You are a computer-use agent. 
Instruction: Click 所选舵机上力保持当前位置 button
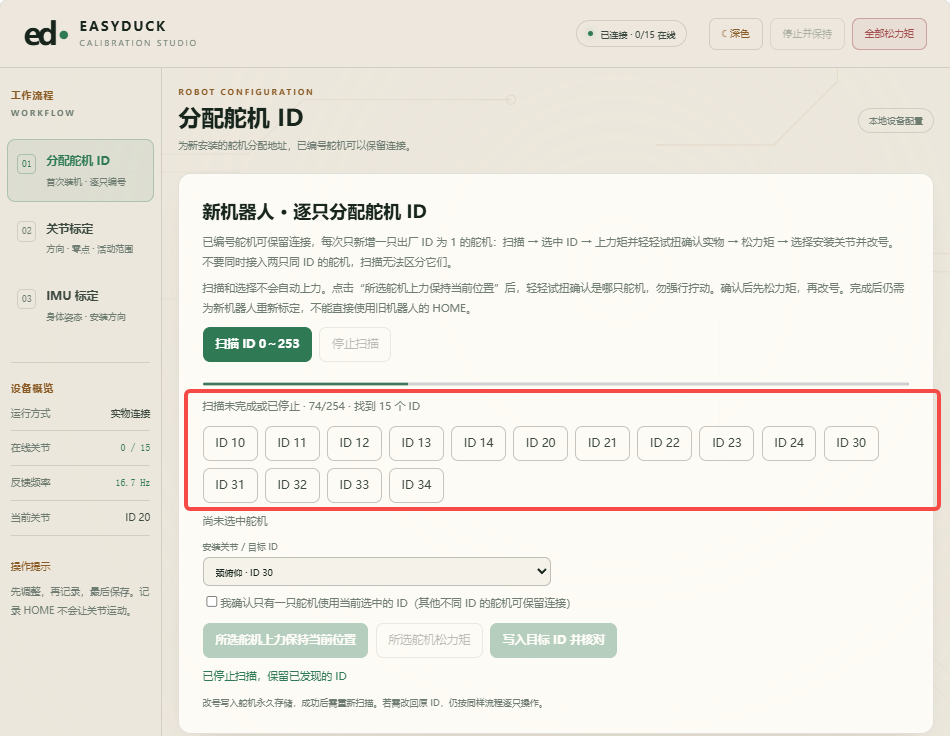285,640
